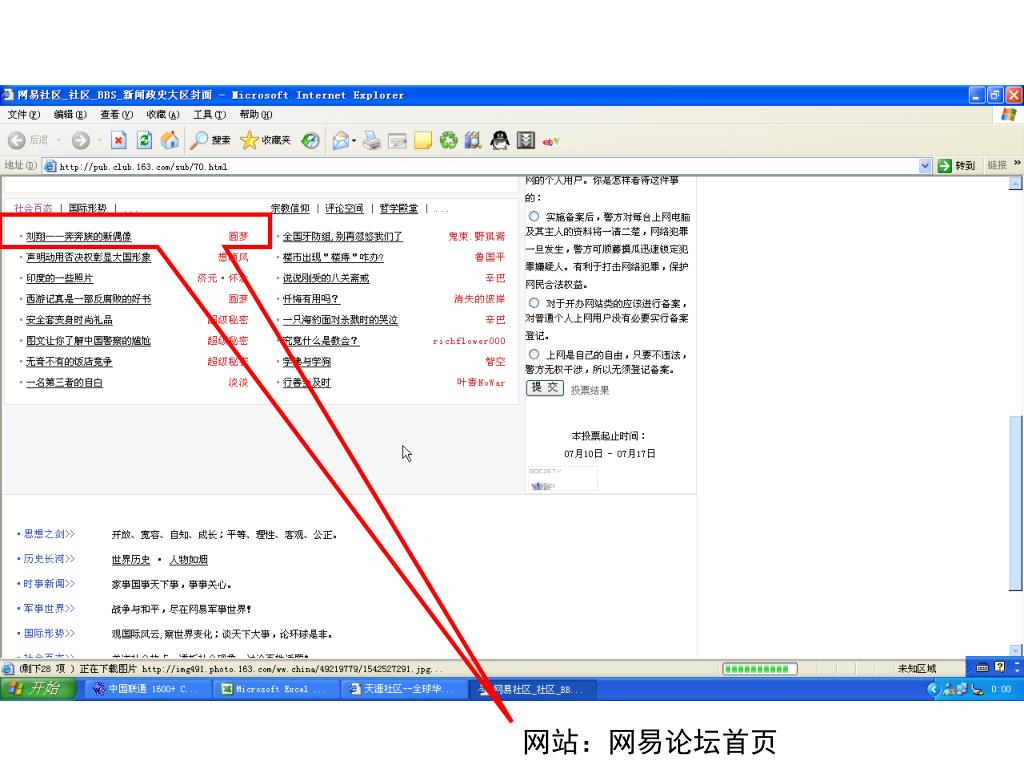Open the 编辑 (Edit) menu
This screenshot has height=768, width=1024.
tap(70, 115)
